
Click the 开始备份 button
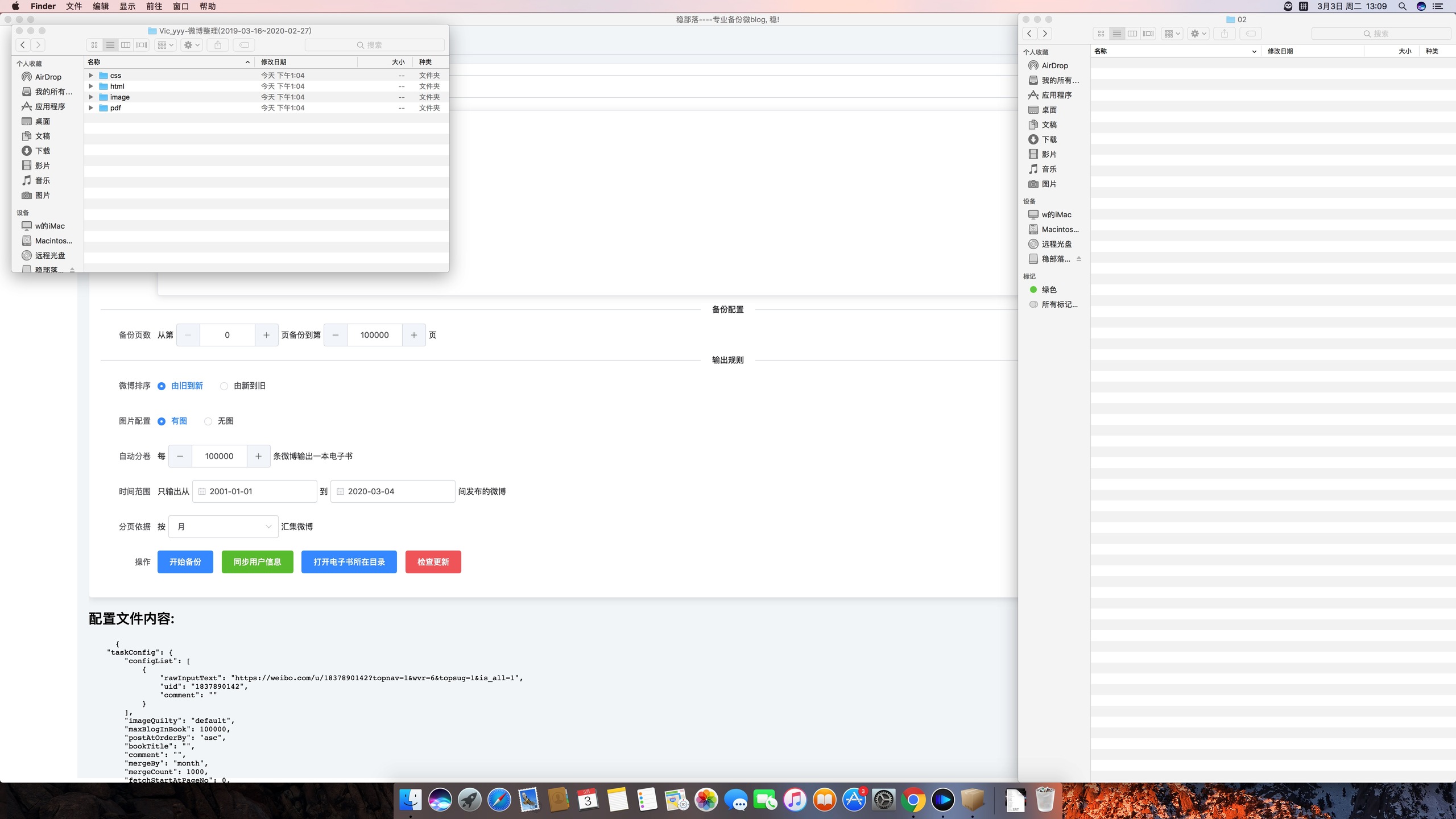pos(185,562)
